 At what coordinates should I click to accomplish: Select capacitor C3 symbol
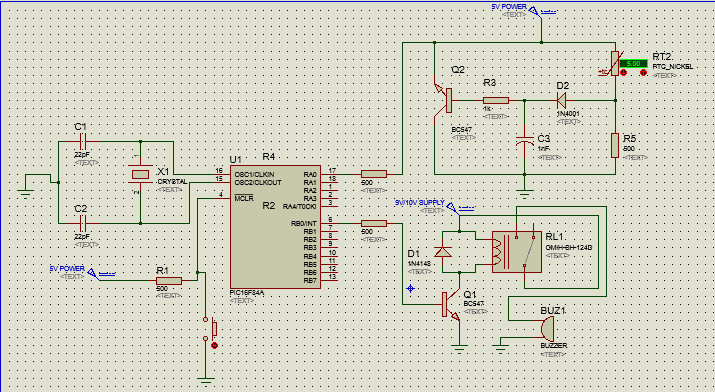click(x=525, y=140)
